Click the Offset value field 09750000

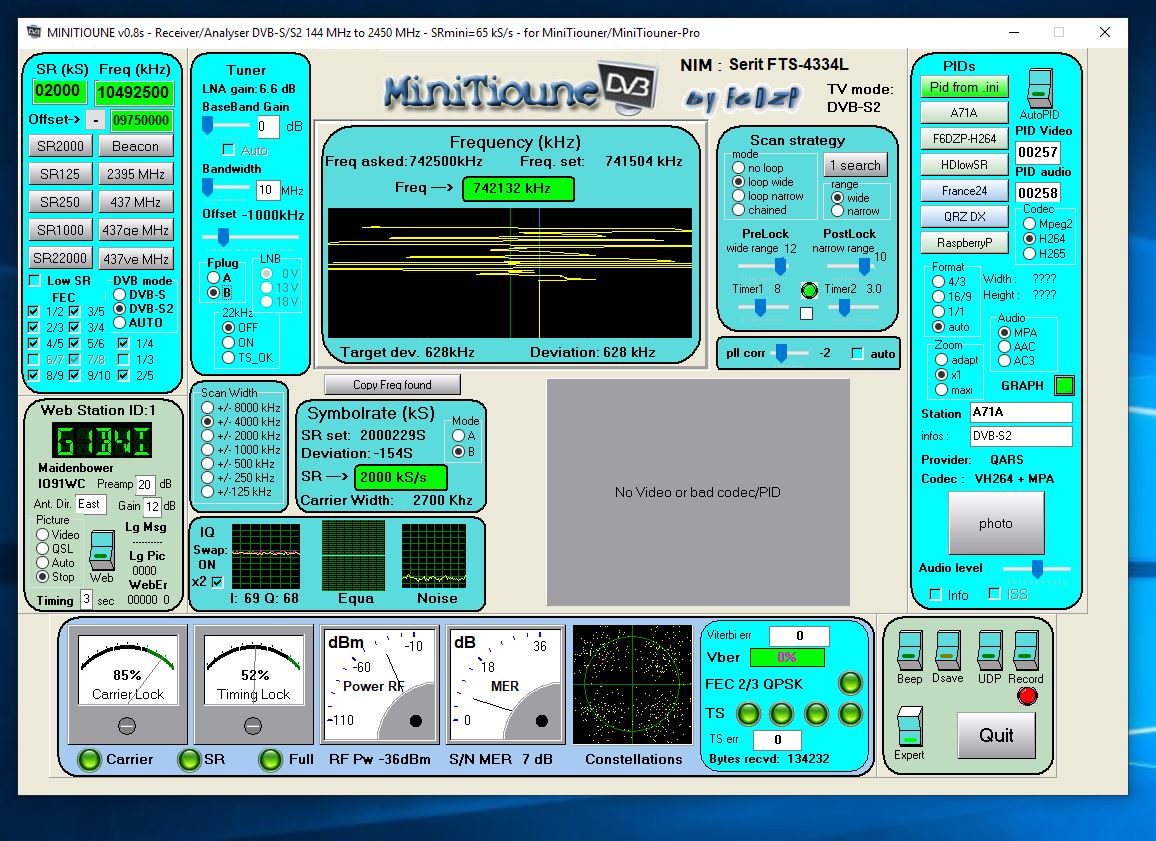(142, 120)
